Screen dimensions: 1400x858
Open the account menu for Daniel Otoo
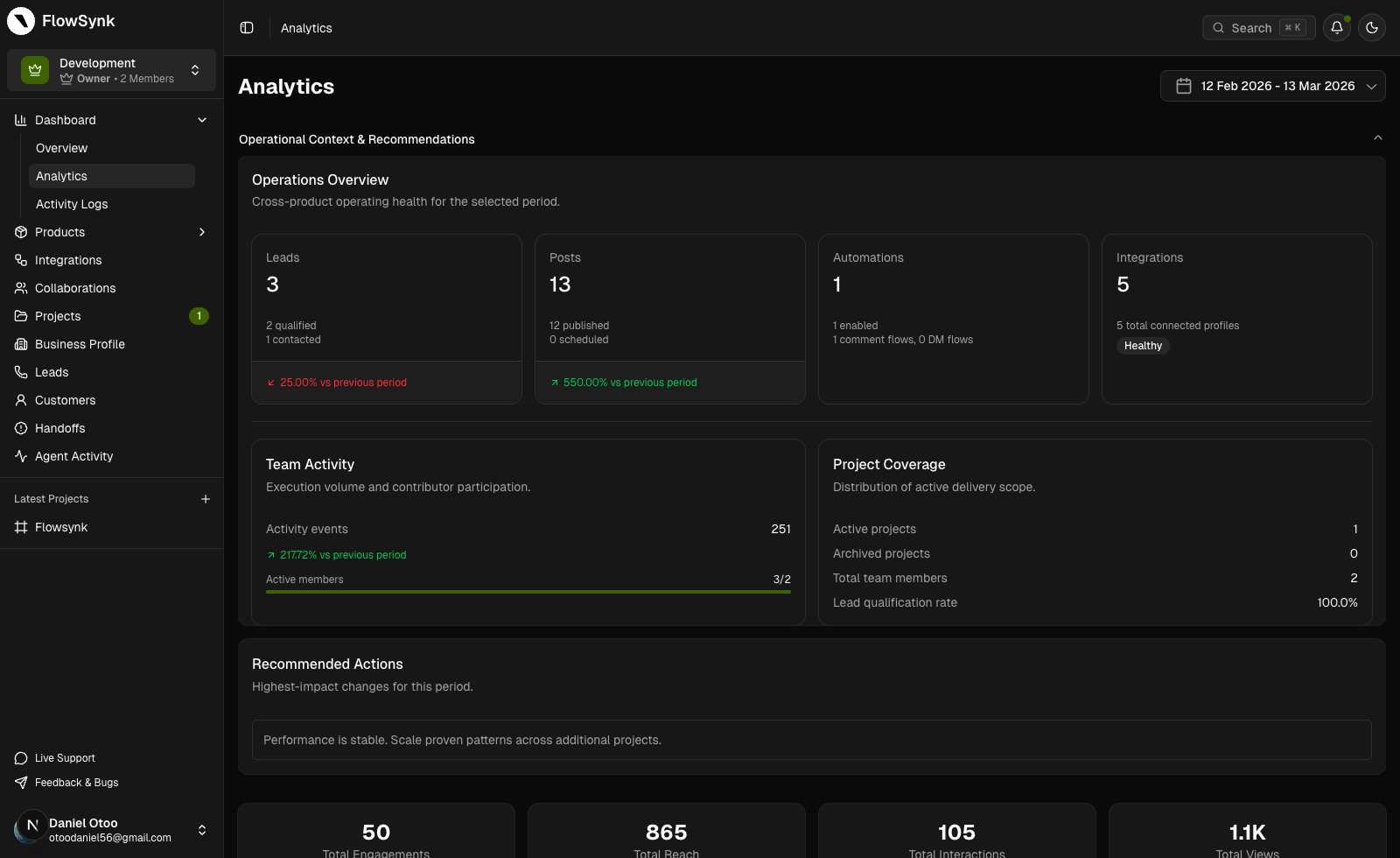[111, 829]
